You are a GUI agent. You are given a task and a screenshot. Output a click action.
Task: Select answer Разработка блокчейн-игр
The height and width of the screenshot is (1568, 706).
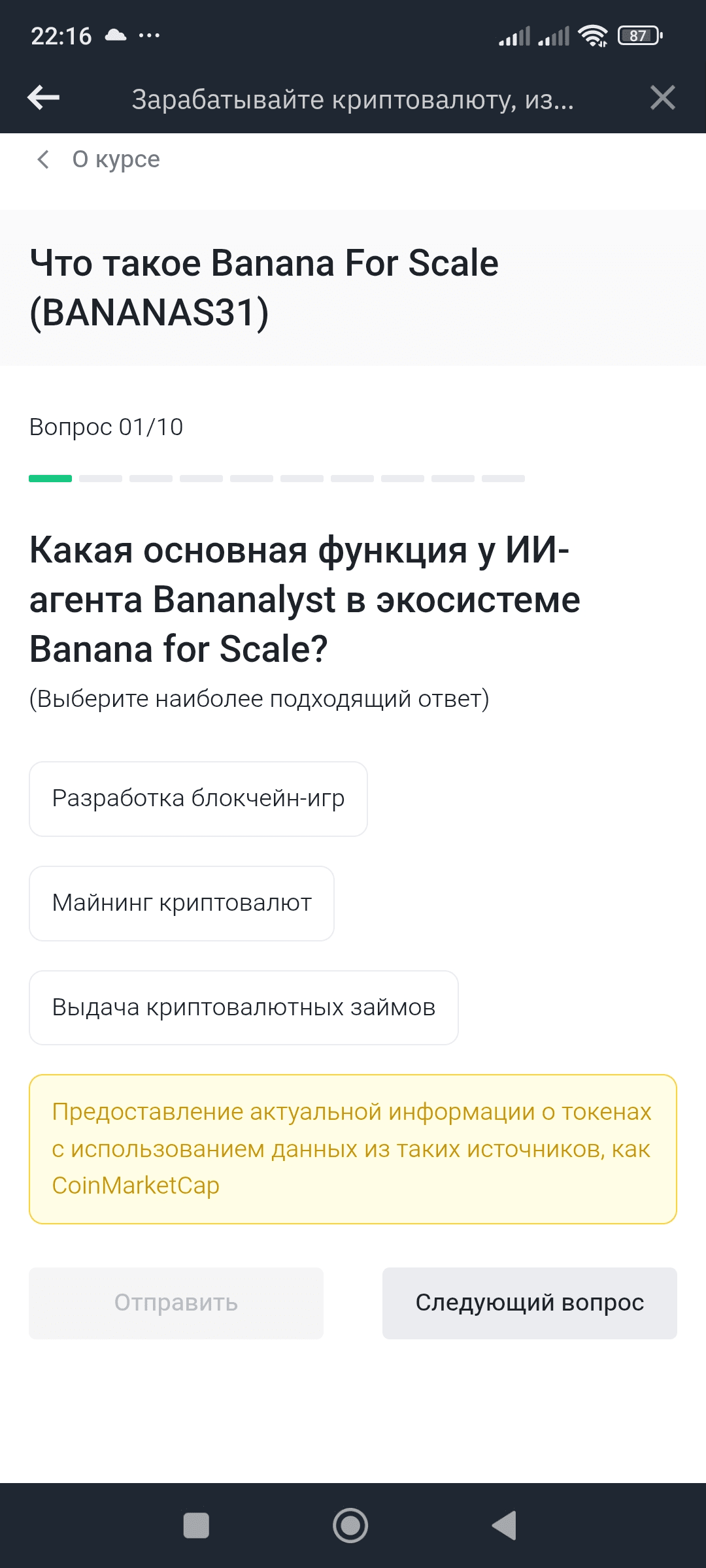(198, 798)
